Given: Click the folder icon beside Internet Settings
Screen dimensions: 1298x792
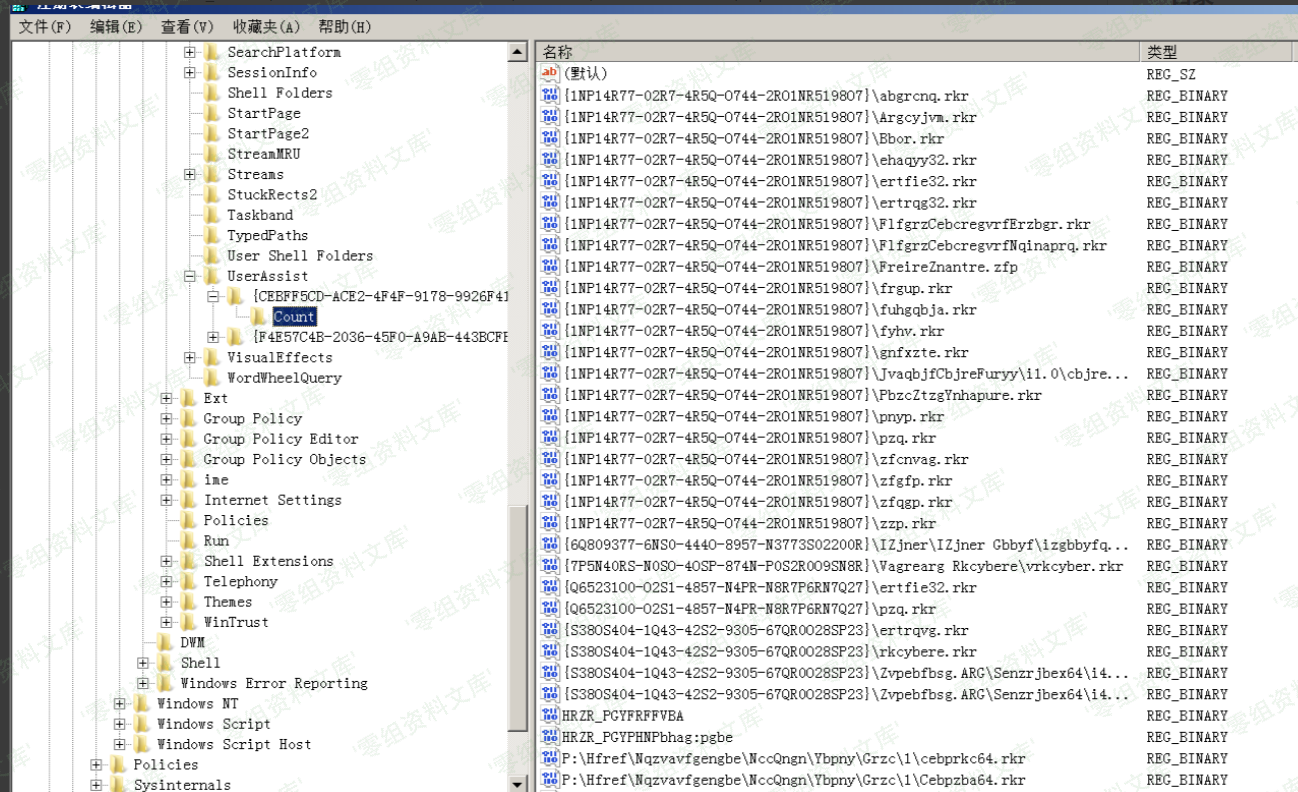Looking at the screenshot, I should (x=188, y=500).
